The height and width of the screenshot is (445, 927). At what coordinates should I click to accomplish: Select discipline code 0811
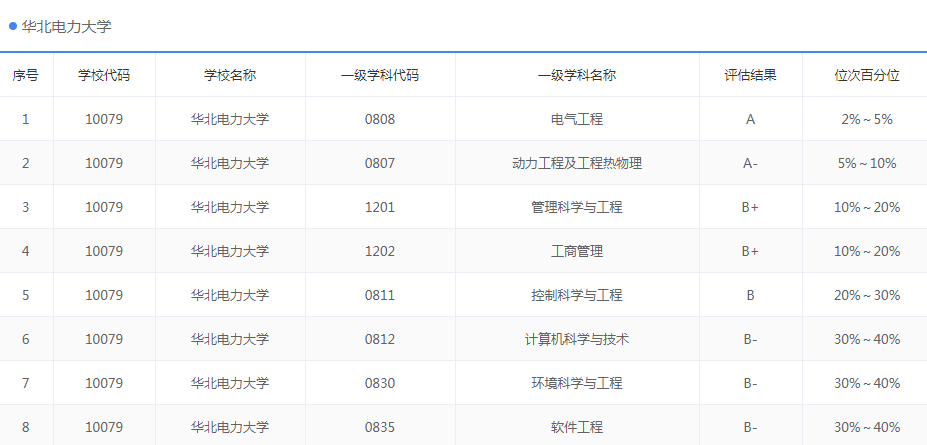[380, 295]
